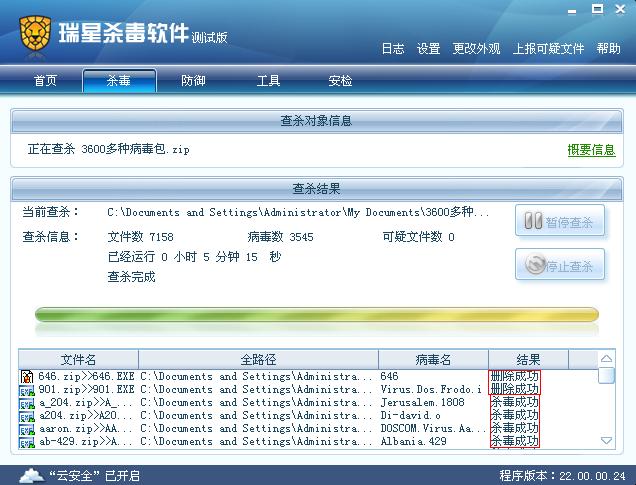Select the ab-429.zip file name entry

pos(86,442)
